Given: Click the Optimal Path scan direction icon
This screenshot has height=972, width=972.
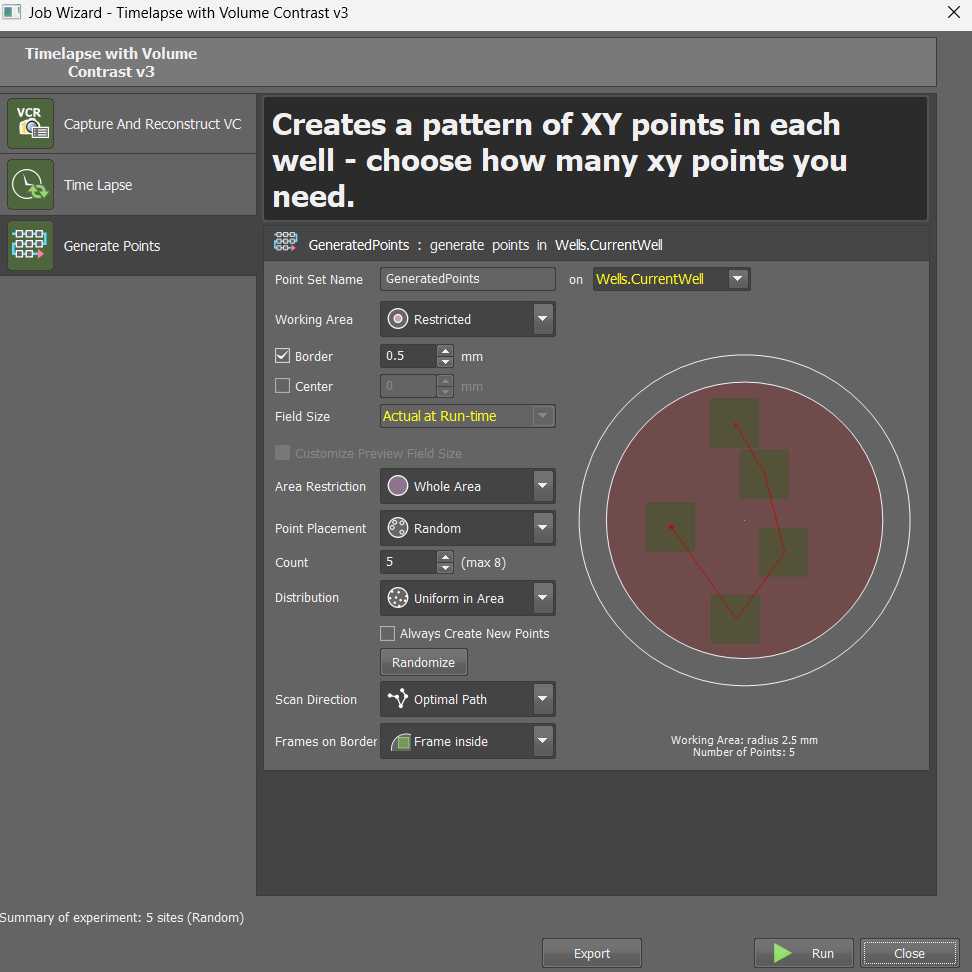Looking at the screenshot, I should tap(398, 699).
